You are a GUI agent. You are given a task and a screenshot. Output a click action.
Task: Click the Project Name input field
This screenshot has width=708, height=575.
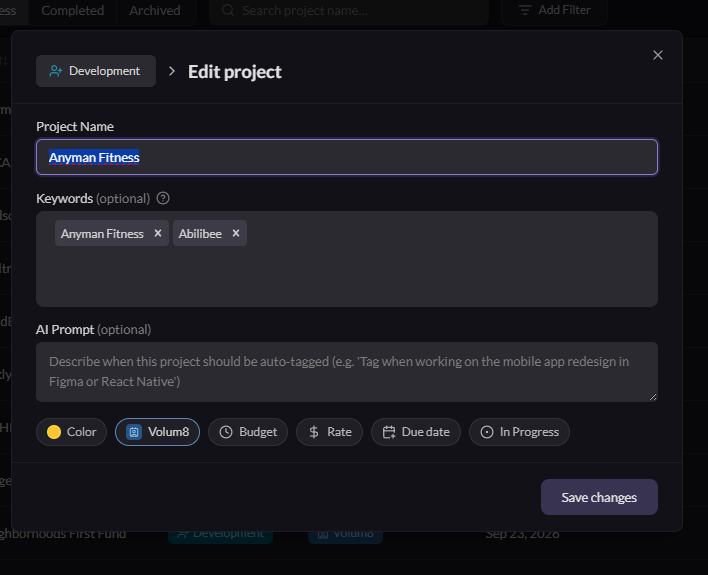(x=346, y=157)
